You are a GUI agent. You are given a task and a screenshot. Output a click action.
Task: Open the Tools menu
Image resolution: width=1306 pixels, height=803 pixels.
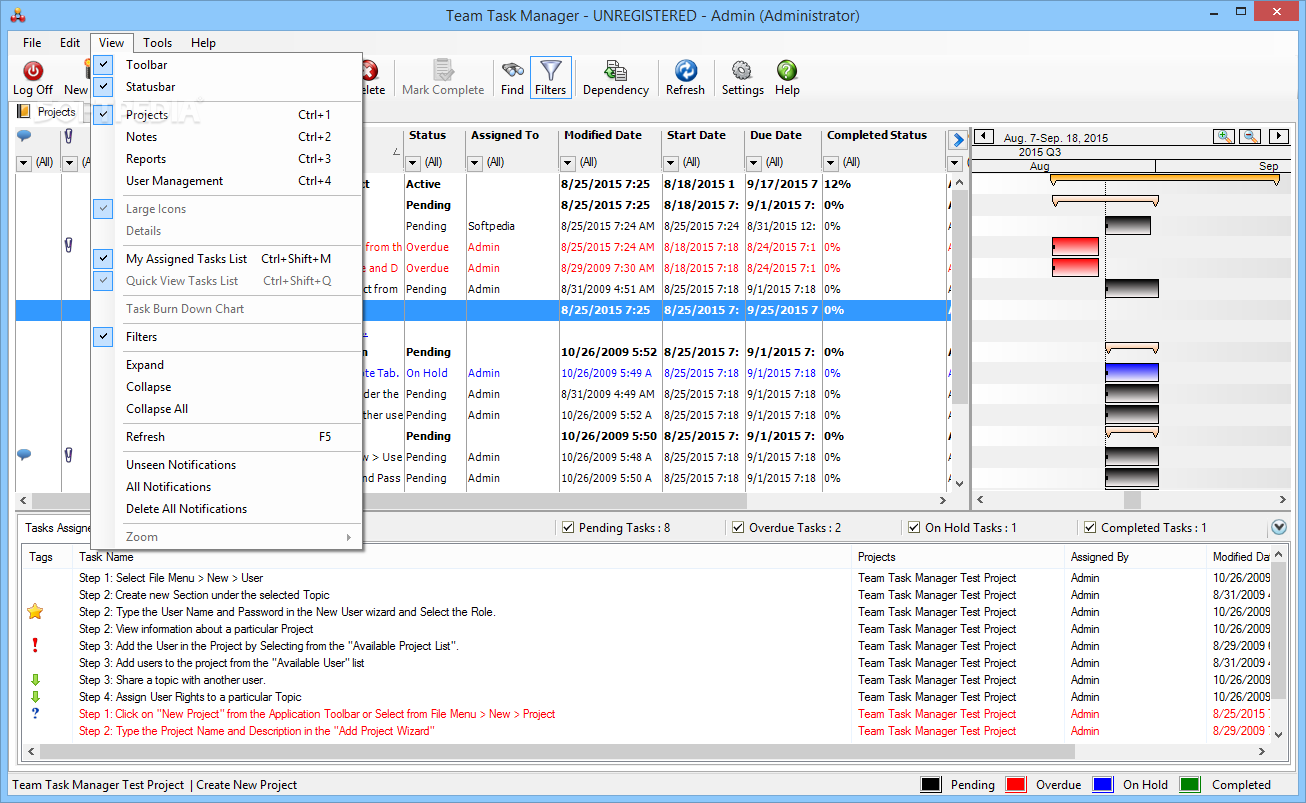[x=157, y=43]
